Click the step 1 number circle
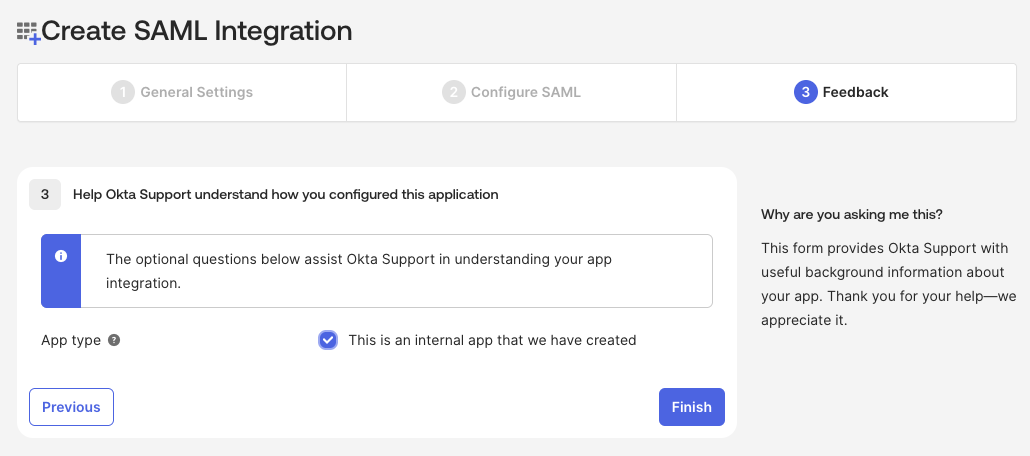Image resolution: width=1030 pixels, height=456 pixels. (x=123, y=92)
